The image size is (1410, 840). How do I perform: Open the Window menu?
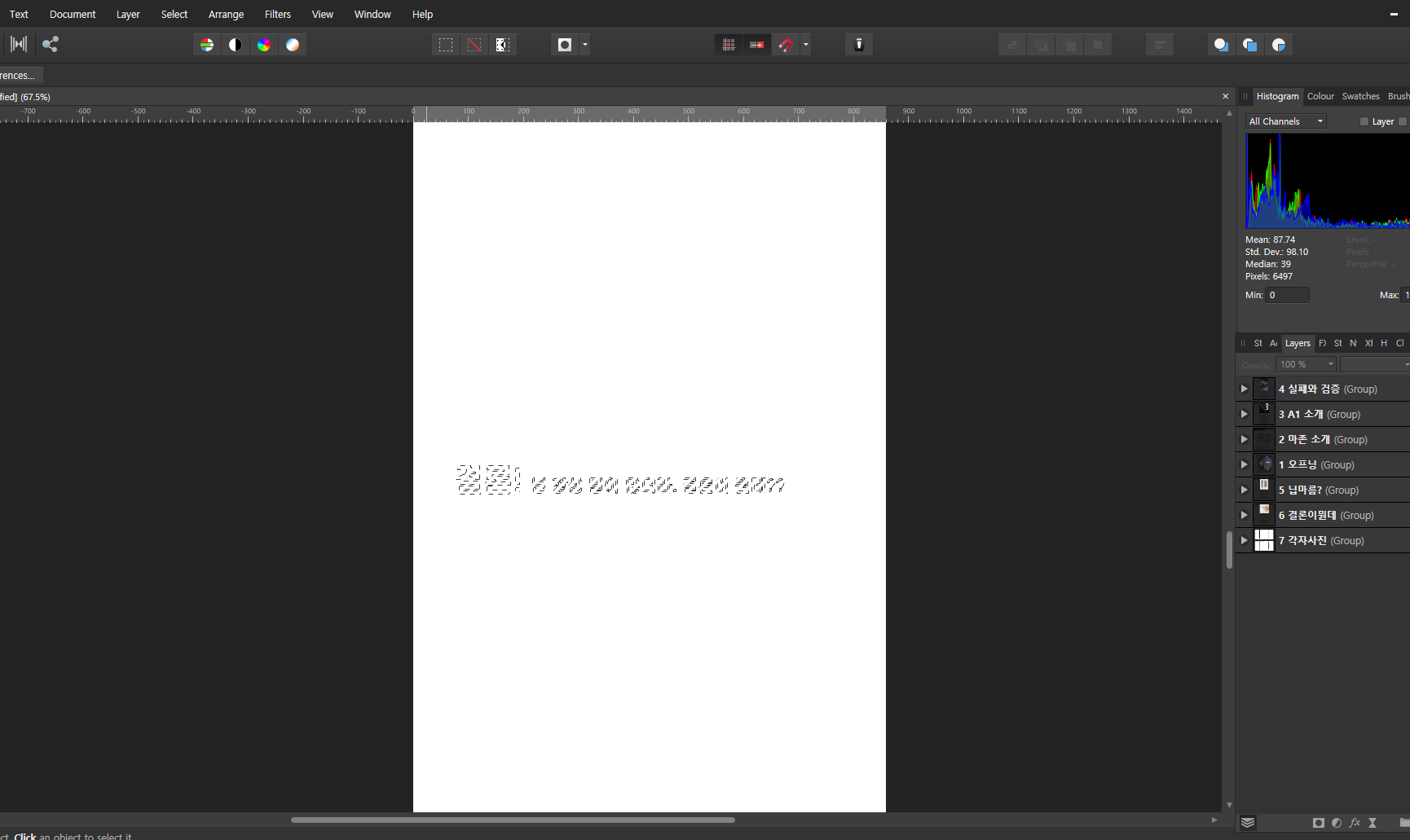click(372, 15)
